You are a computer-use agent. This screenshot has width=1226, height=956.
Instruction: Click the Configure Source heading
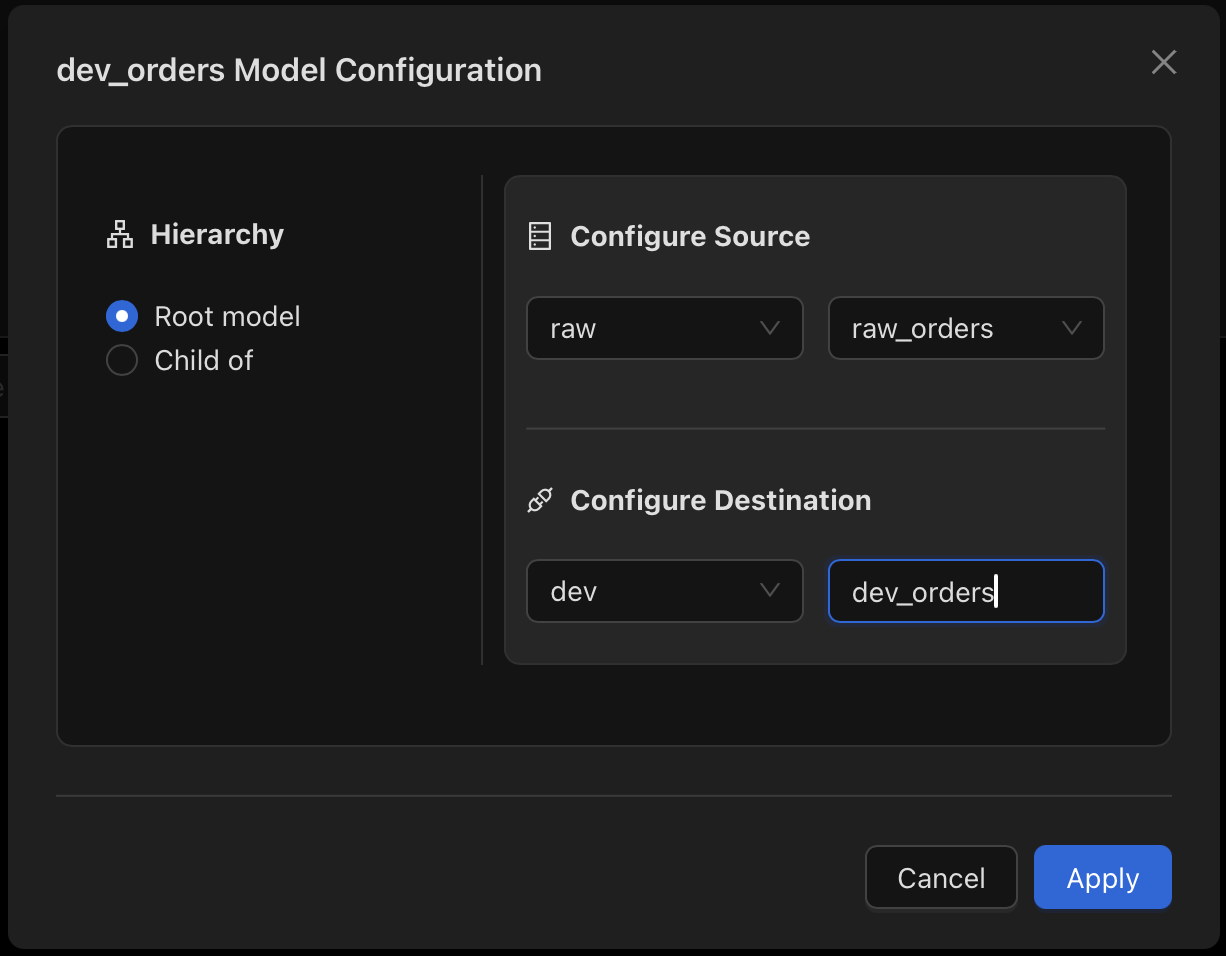[690, 237]
